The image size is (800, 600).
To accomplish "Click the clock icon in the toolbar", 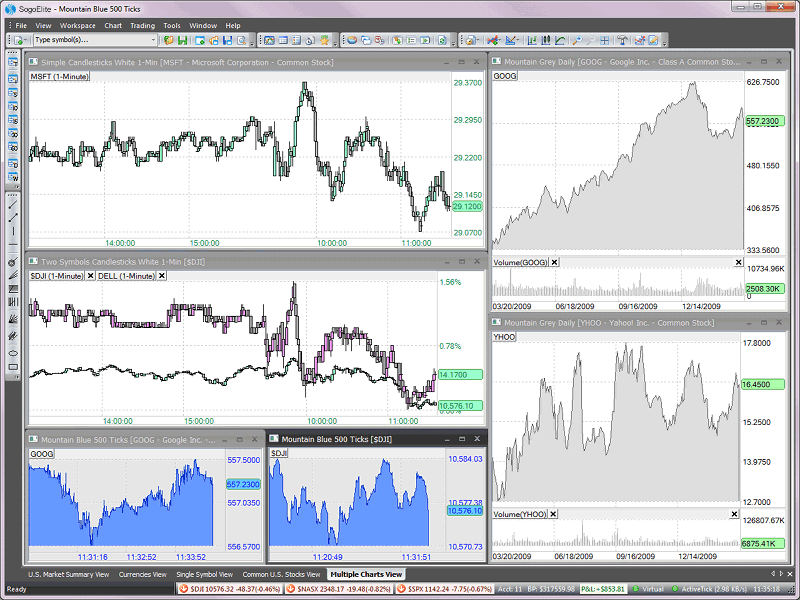I will pyautogui.click(x=310, y=40).
